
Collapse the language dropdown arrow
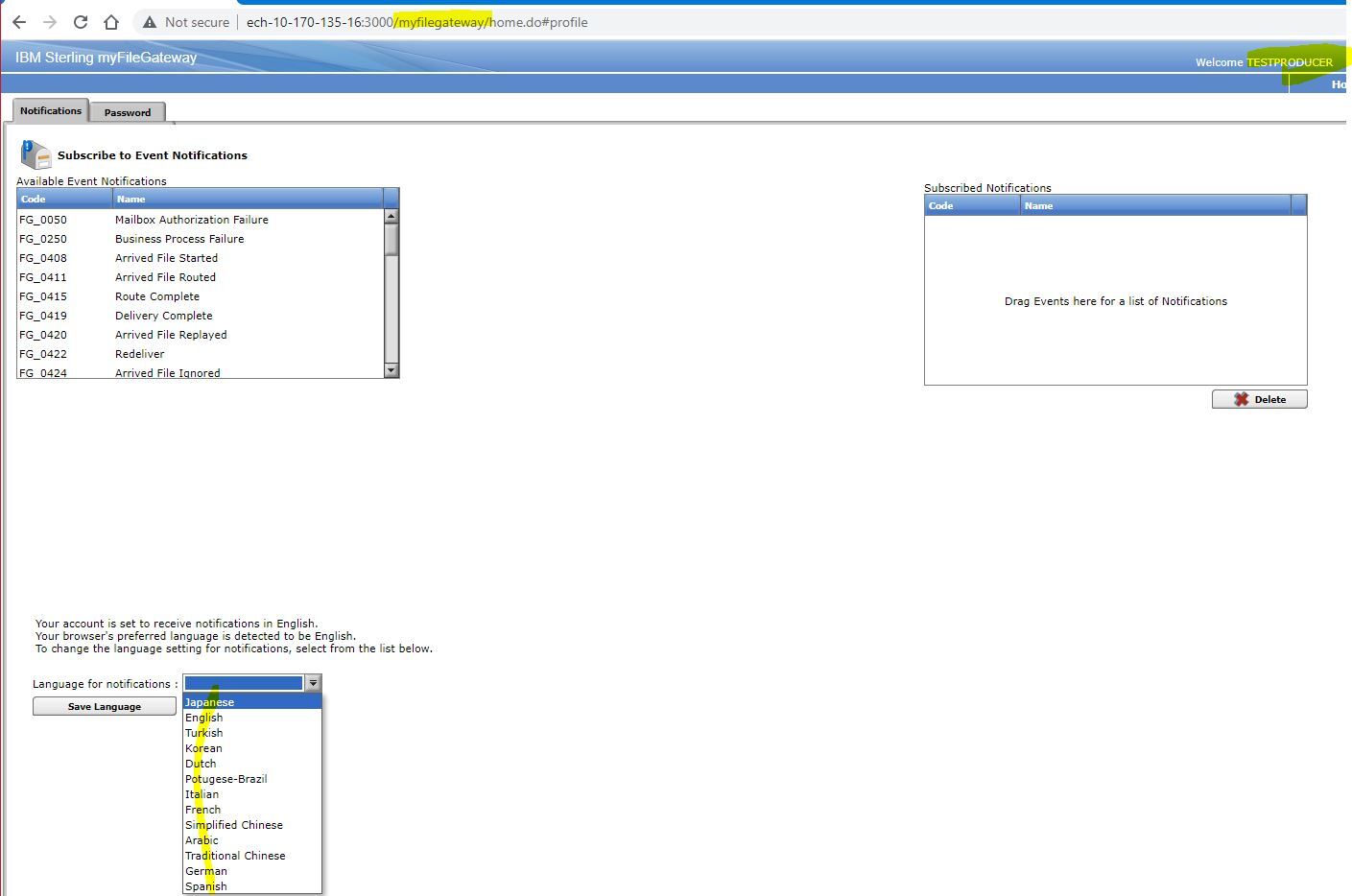(x=313, y=683)
